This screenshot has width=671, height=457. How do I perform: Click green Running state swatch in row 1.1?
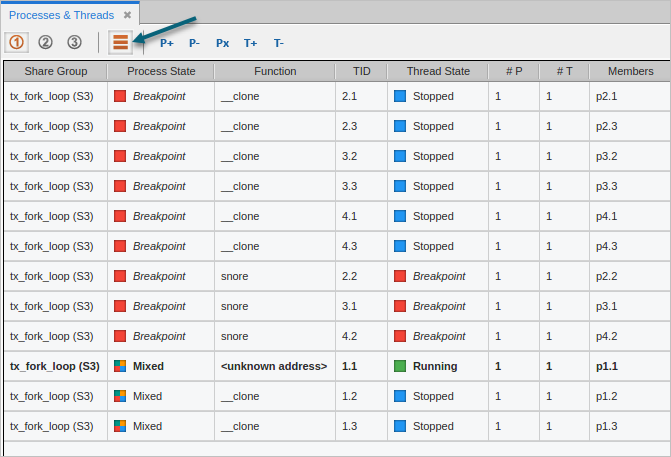[x=400, y=366]
